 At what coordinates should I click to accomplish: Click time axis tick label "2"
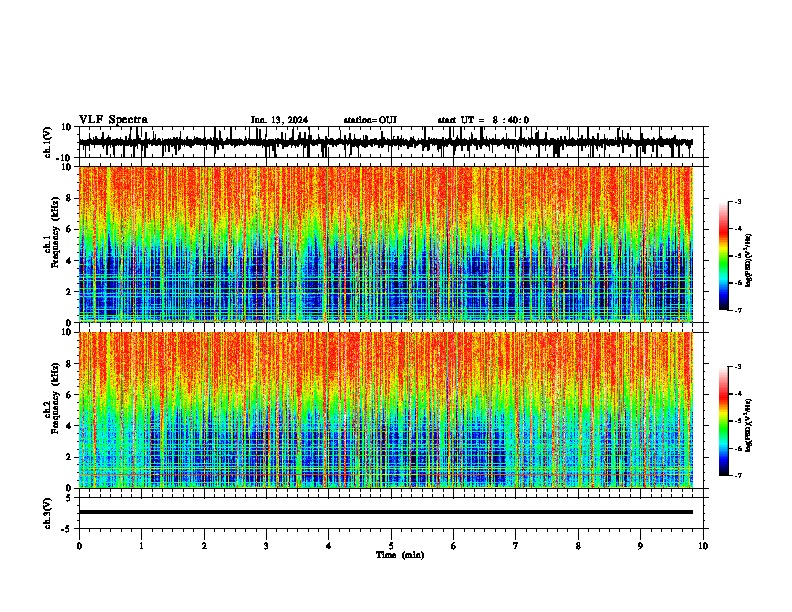pyautogui.click(x=204, y=546)
